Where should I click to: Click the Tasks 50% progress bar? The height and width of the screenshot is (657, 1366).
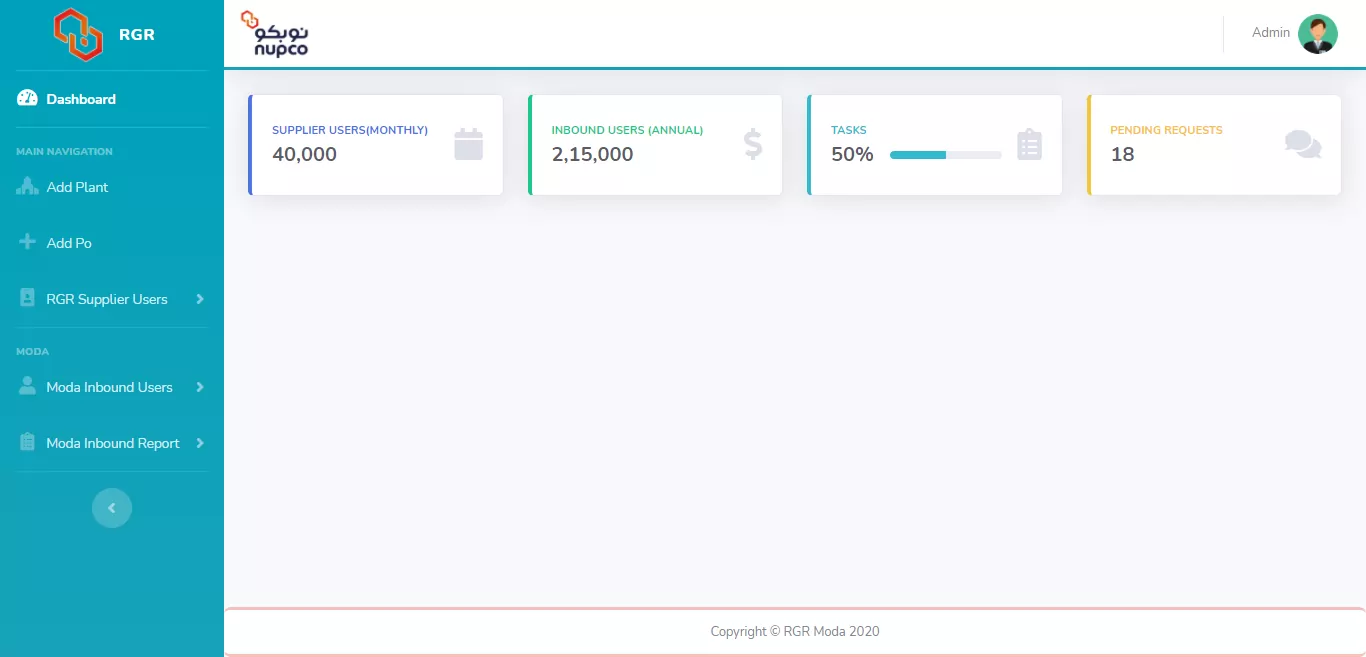(945, 155)
